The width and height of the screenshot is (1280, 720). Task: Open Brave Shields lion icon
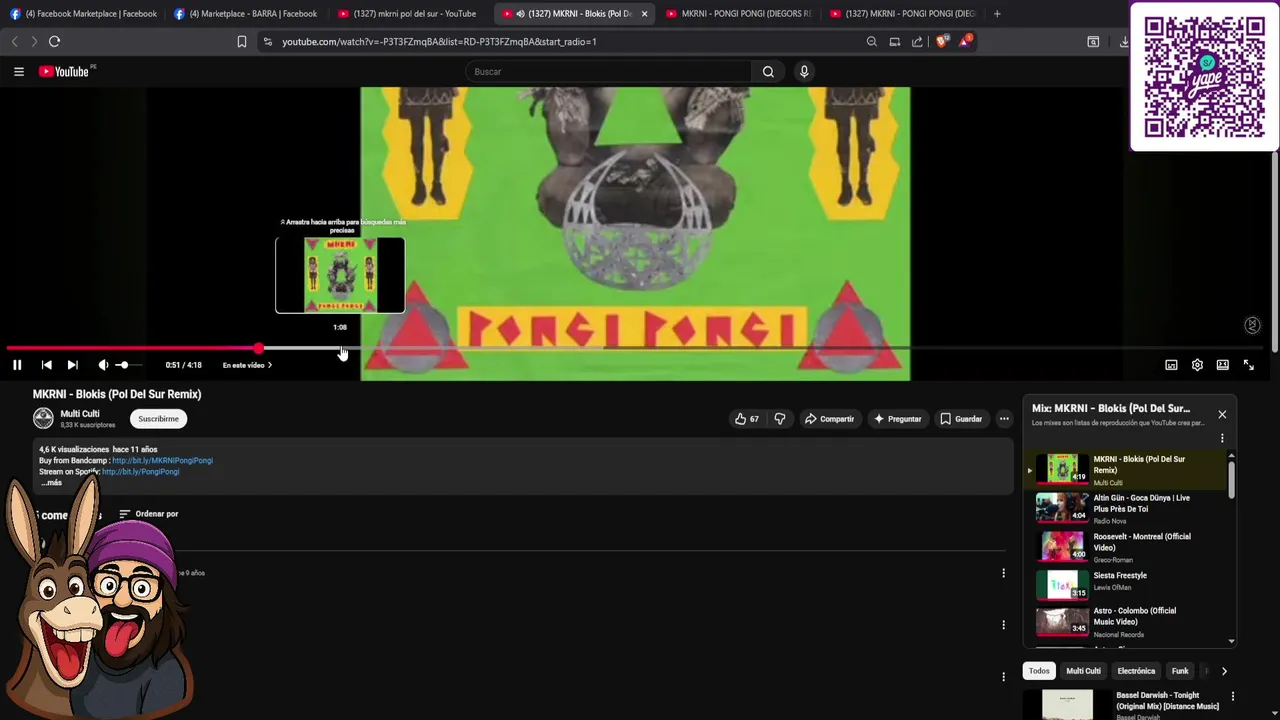941,41
